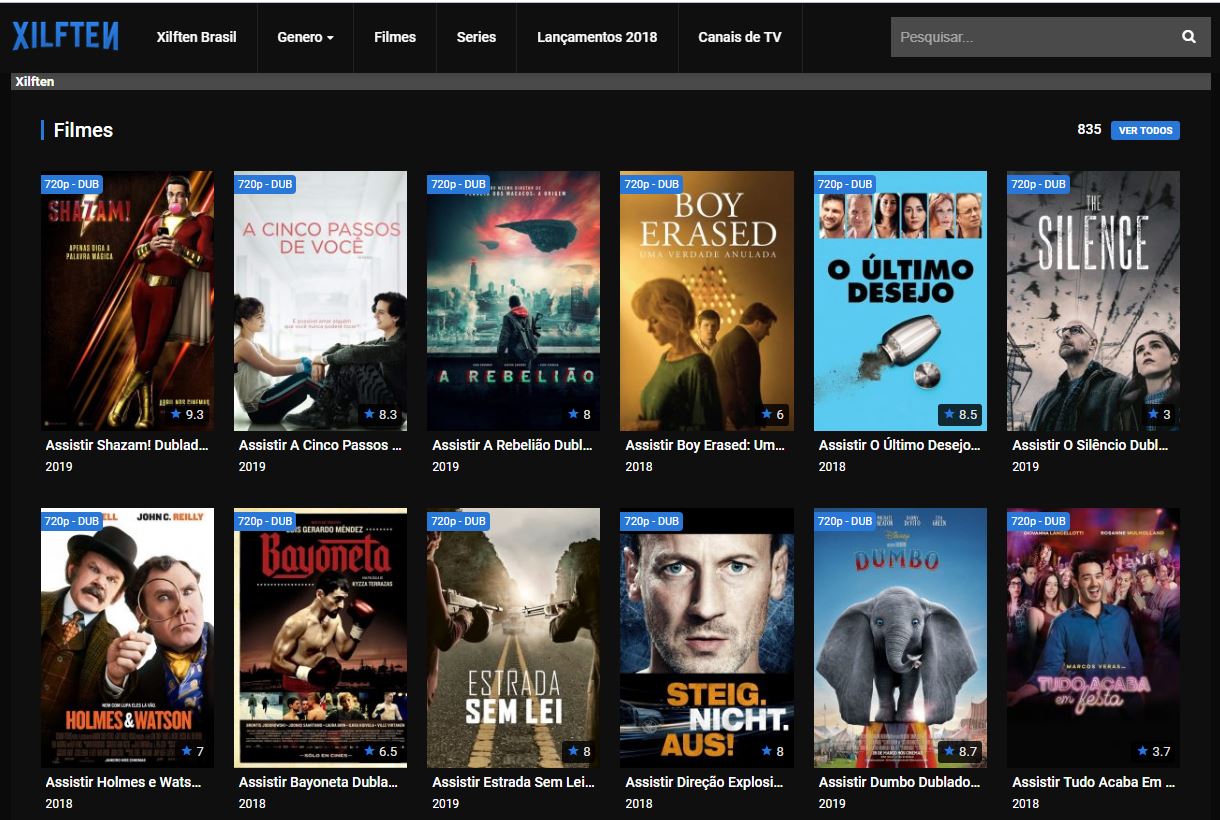
Task: Click the star rating on Shazam poster
Action: [x=188, y=414]
